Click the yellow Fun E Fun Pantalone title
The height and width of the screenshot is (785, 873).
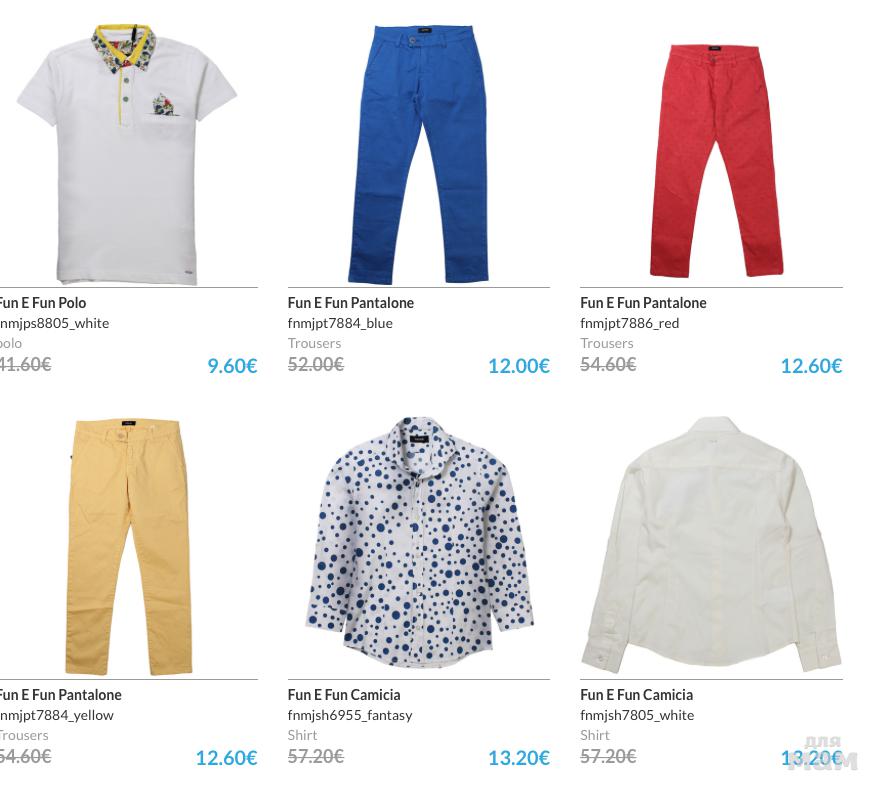[x=60, y=695]
